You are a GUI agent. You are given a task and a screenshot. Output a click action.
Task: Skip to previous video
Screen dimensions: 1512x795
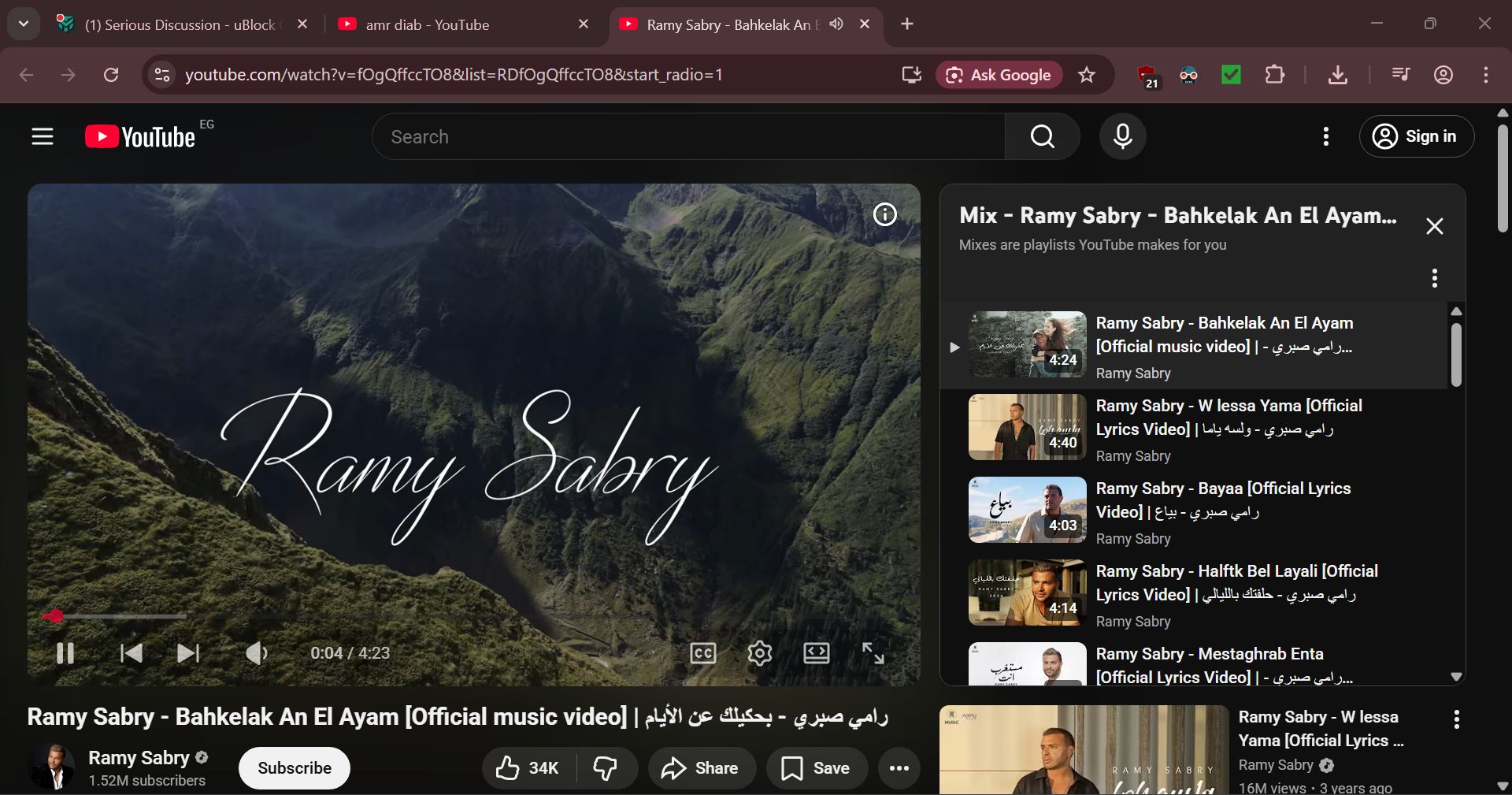(131, 653)
